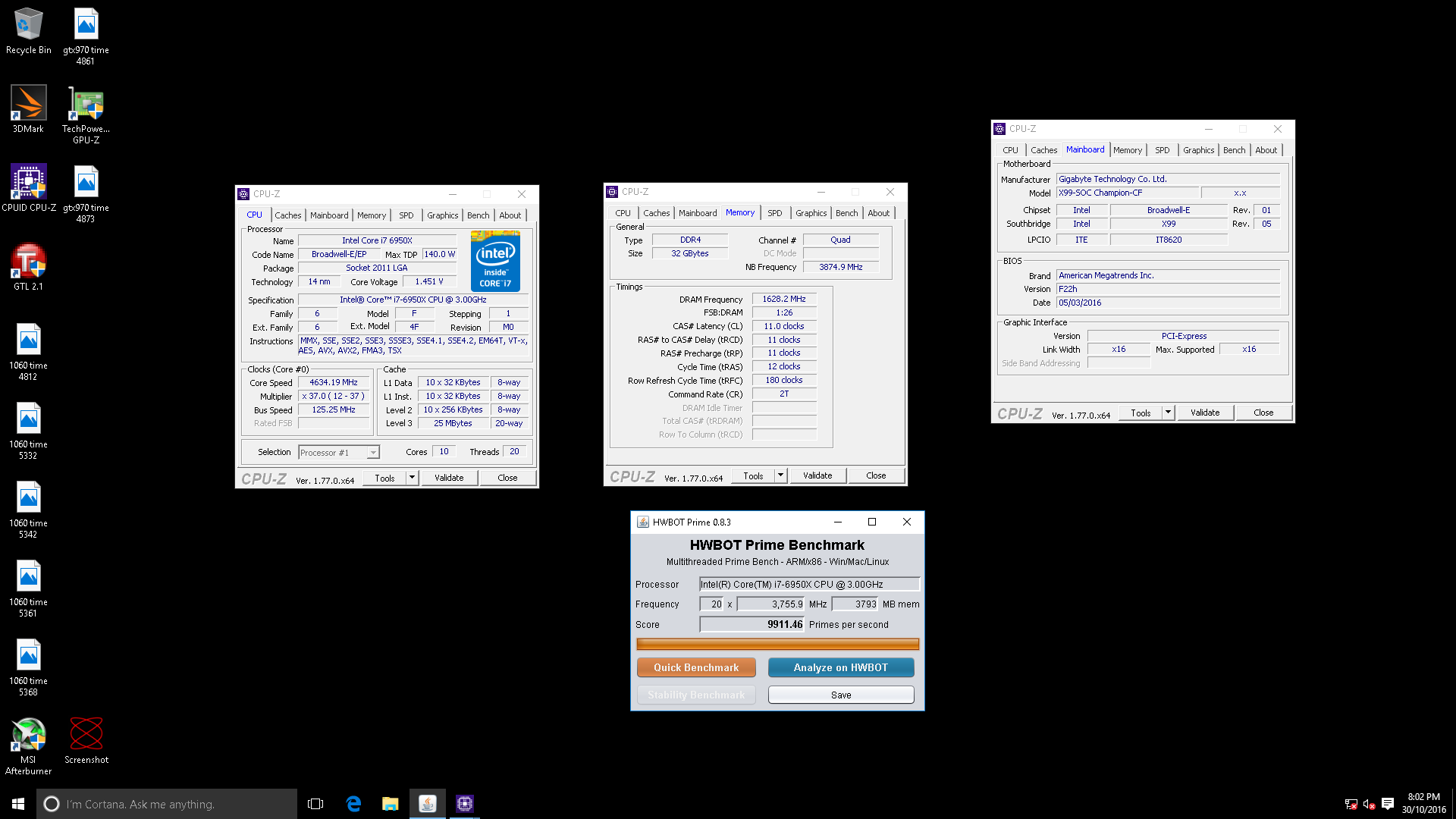
Task: Click the BIOS Version value F22h
Action: (1168, 289)
